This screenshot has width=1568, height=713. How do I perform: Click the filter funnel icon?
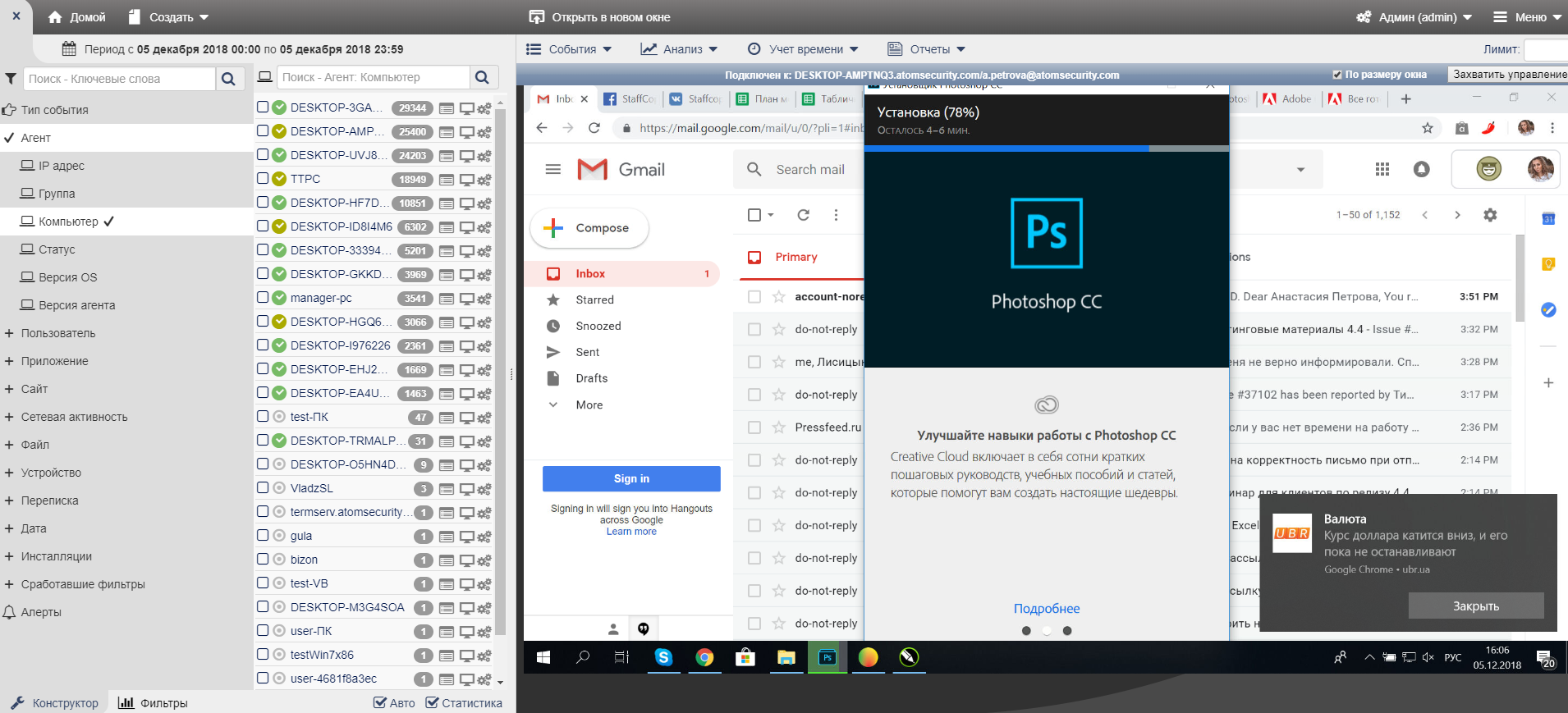point(11,79)
